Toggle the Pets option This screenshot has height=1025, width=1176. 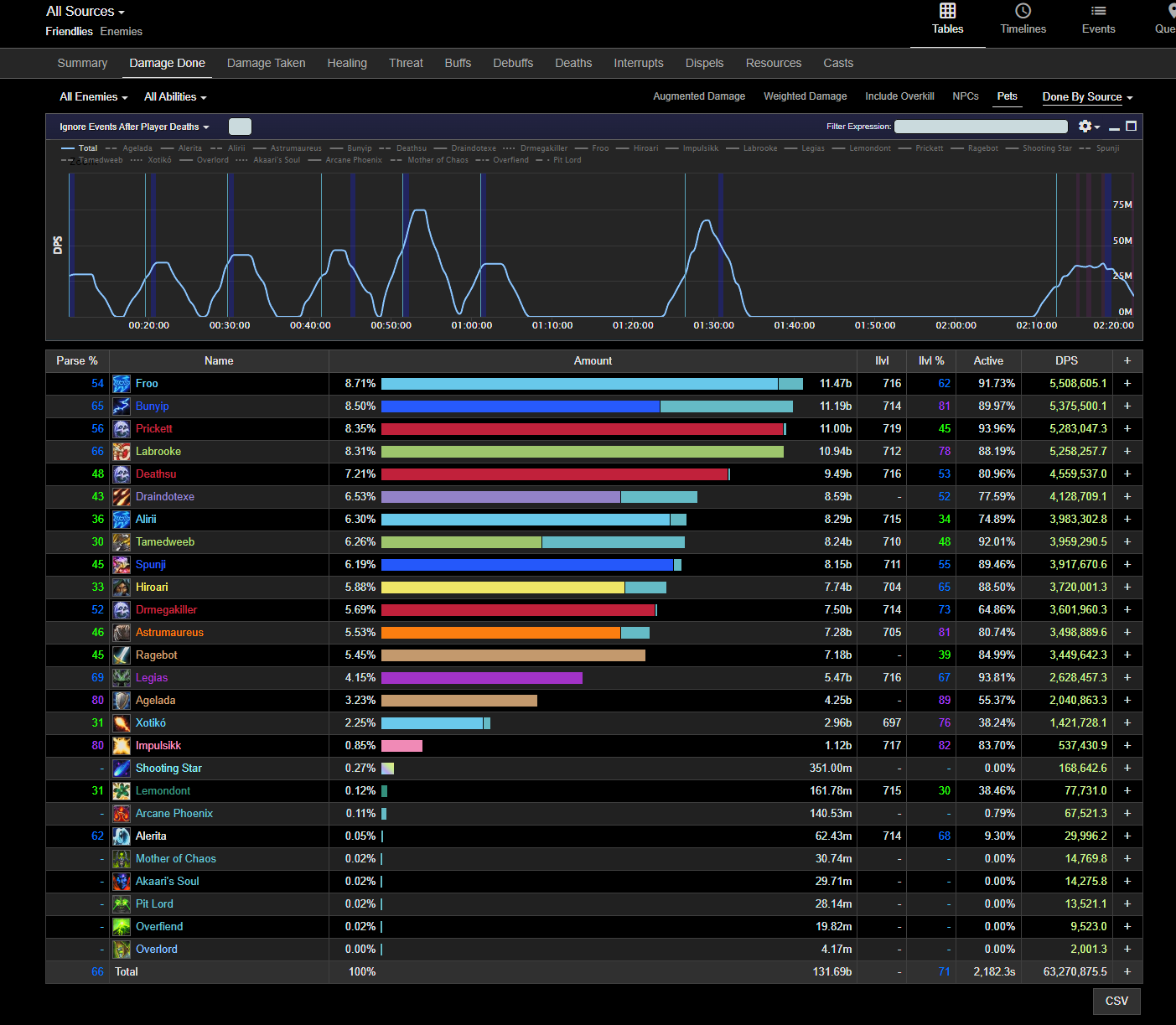click(1007, 96)
